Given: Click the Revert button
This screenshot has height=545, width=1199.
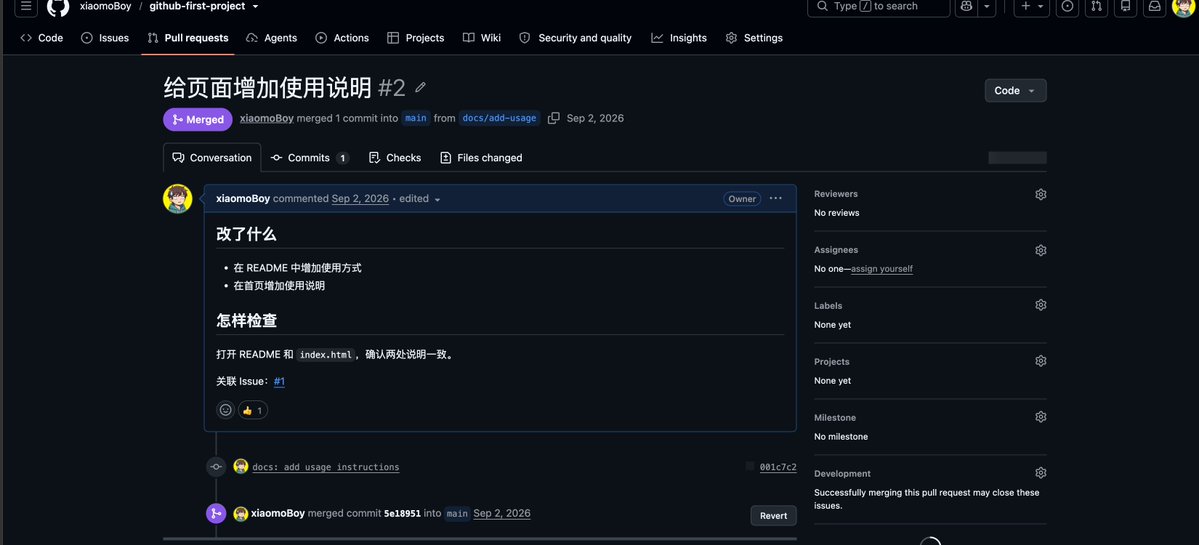Looking at the screenshot, I should (773, 516).
